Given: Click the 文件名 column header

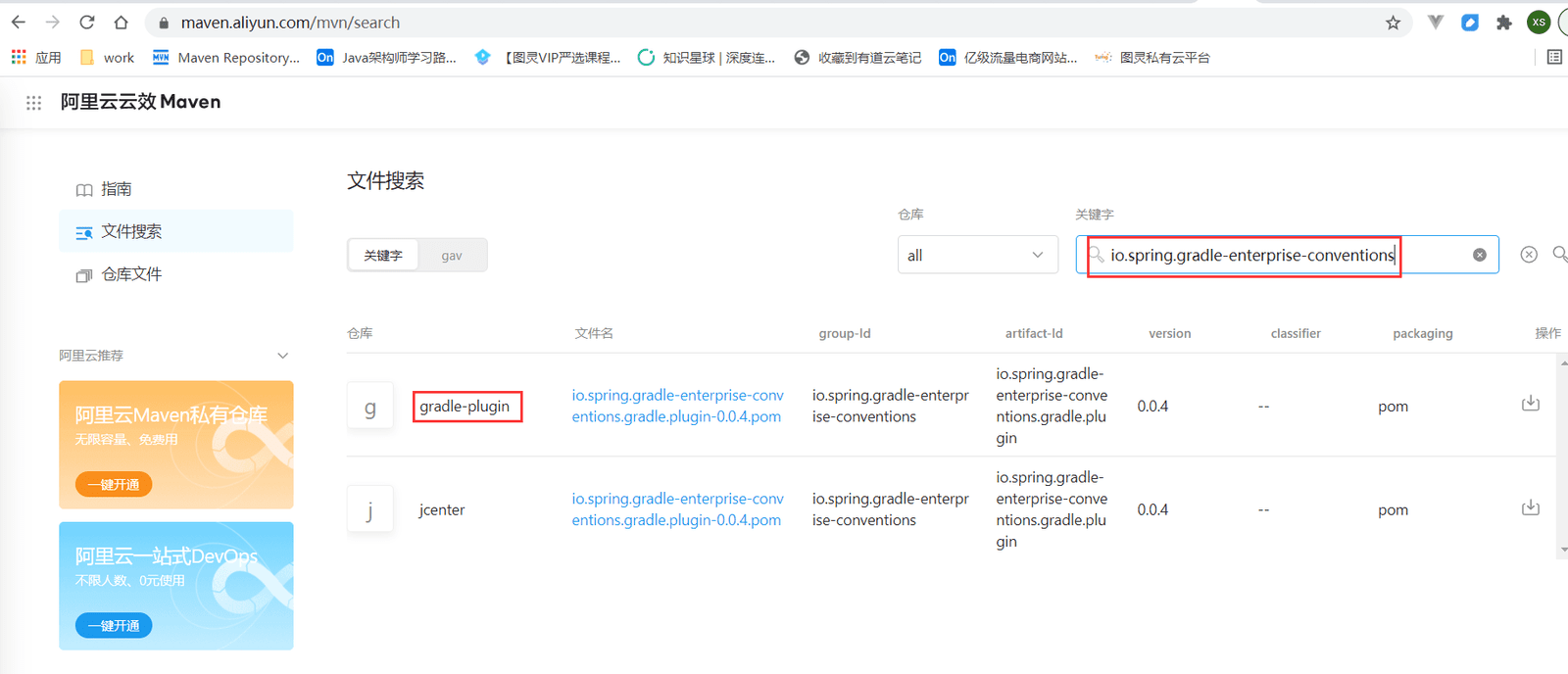Looking at the screenshot, I should pyautogui.click(x=594, y=333).
